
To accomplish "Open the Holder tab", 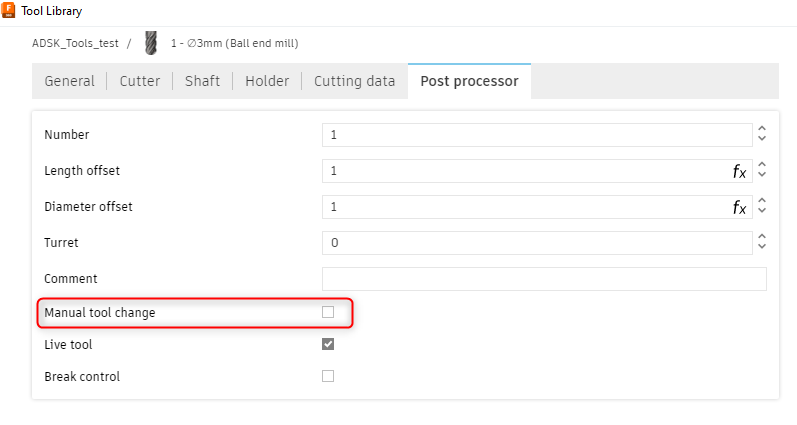I will tap(267, 81).
